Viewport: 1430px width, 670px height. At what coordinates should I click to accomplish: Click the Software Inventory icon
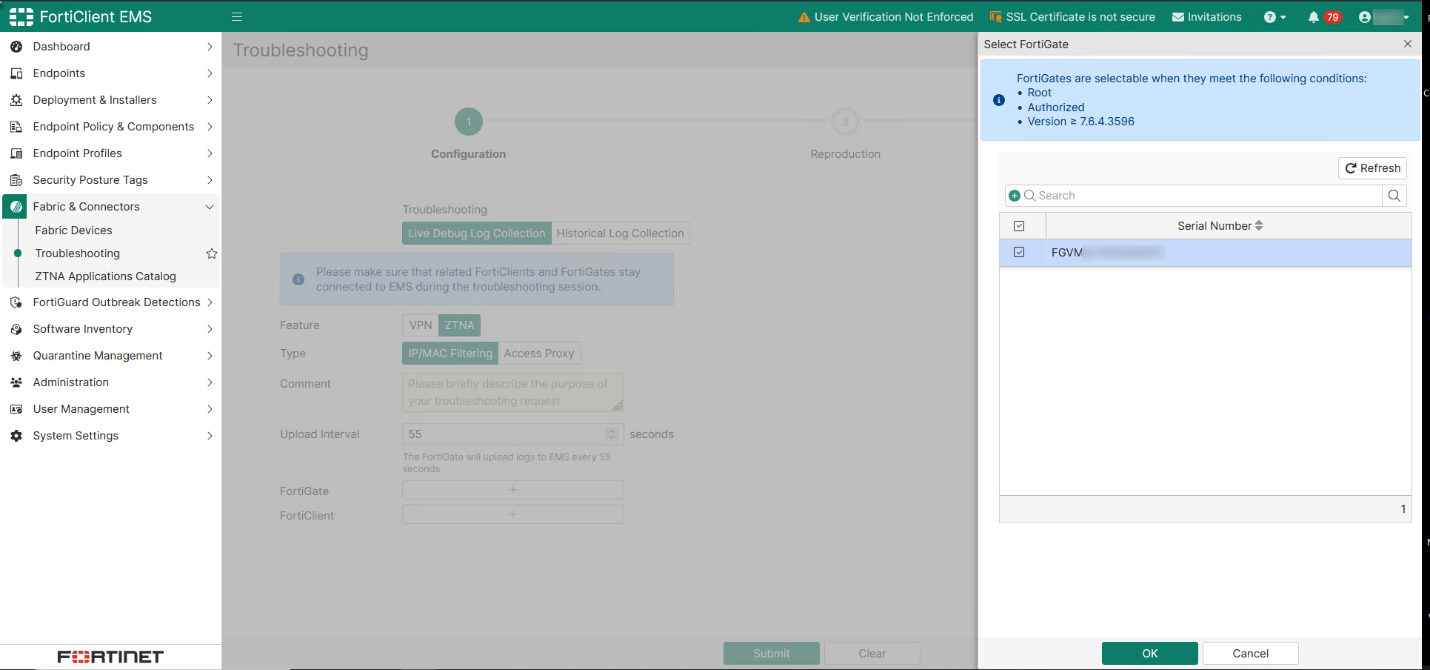coord(16,329)
